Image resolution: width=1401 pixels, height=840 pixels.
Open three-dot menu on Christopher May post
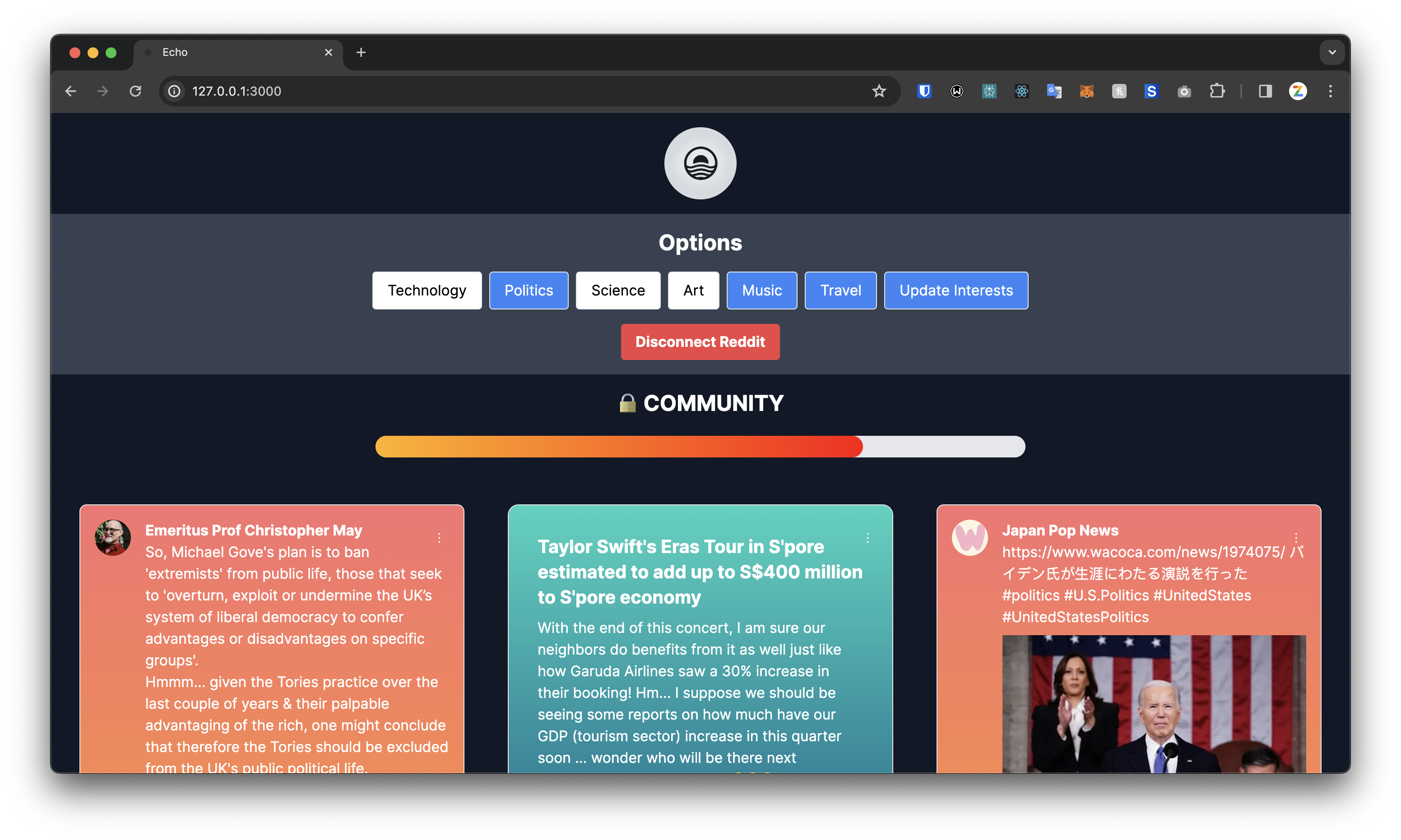tap(440, 538)
